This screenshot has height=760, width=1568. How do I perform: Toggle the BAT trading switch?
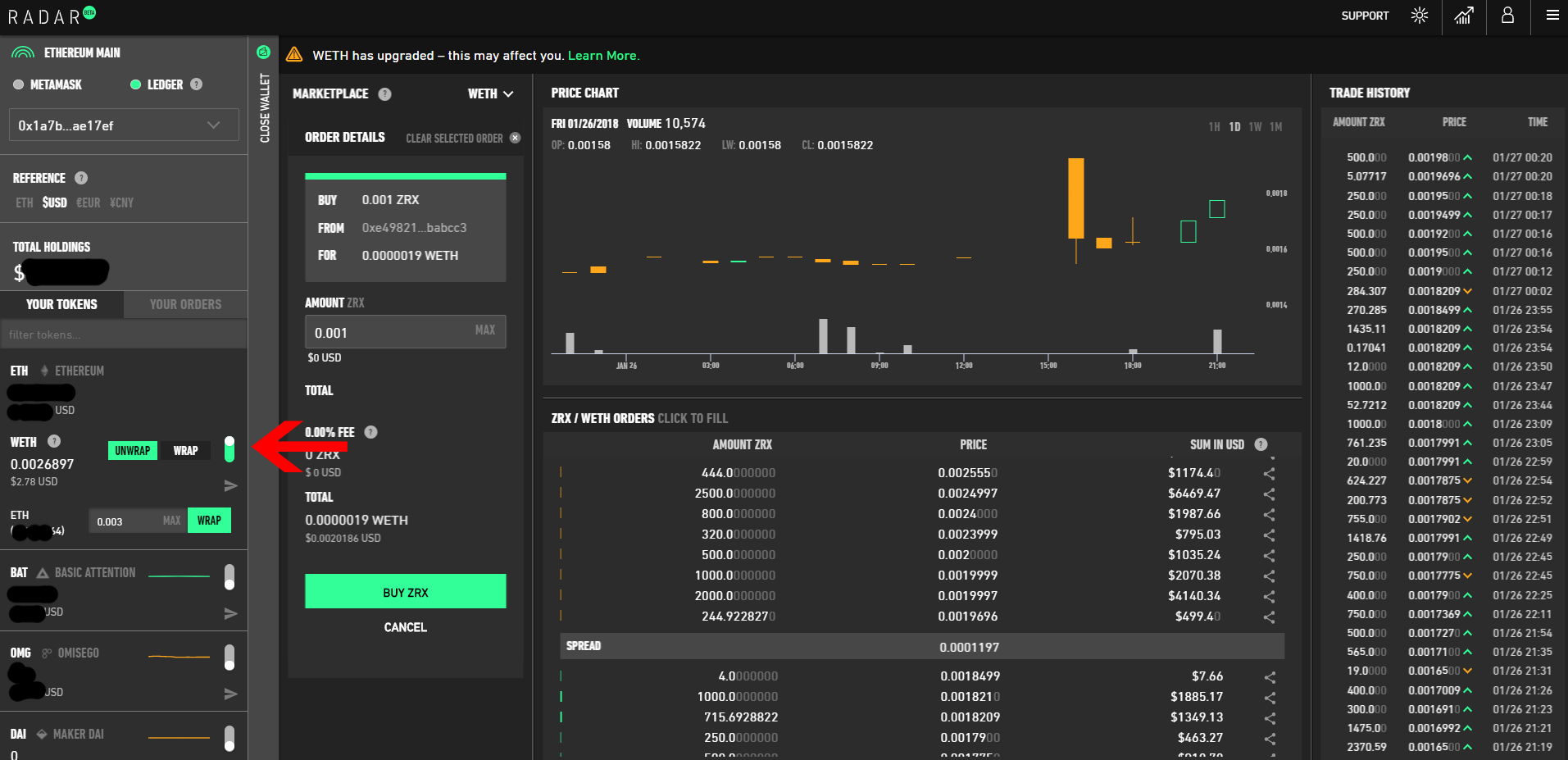coord(230,577)
